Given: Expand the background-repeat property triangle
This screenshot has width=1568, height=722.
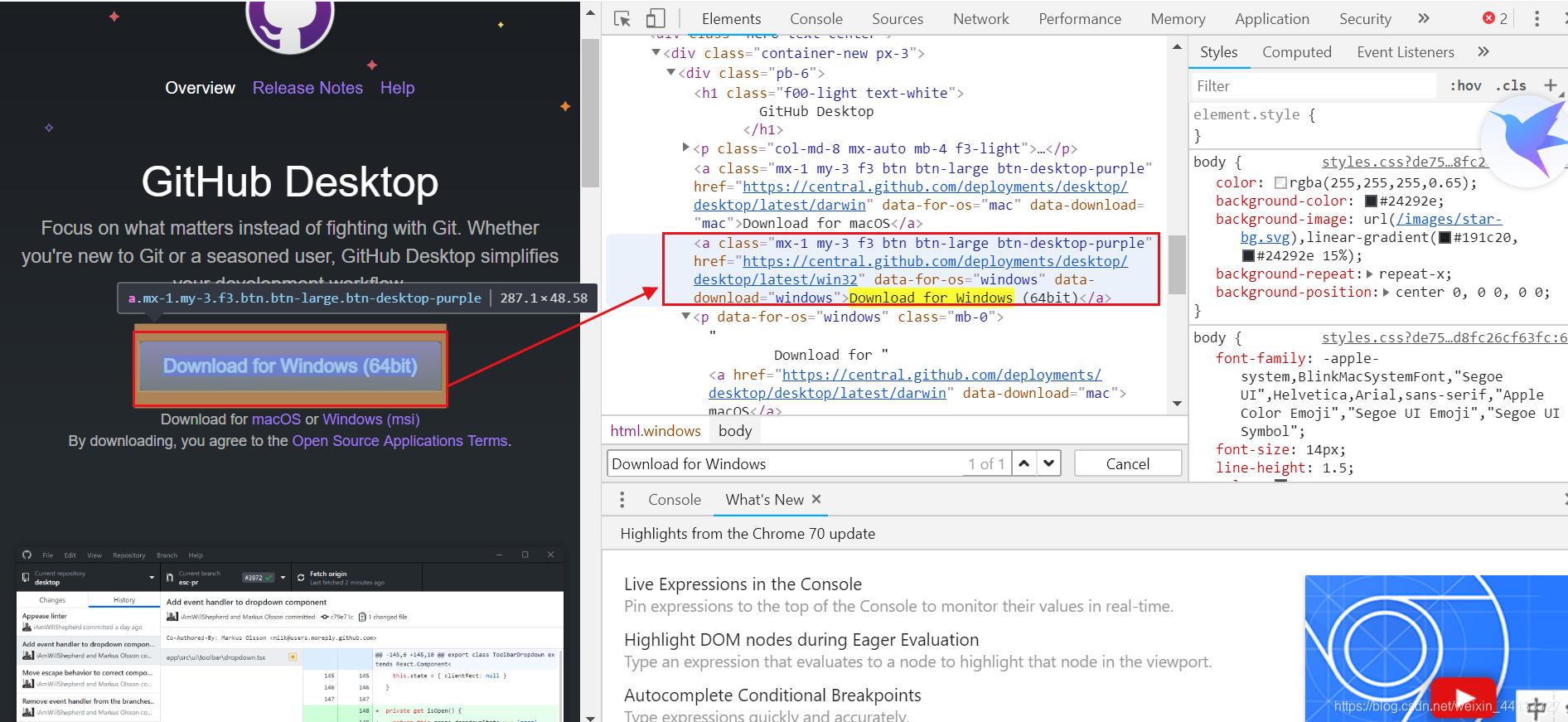Looking at the screenshot, I should [x=1369, y=274].
